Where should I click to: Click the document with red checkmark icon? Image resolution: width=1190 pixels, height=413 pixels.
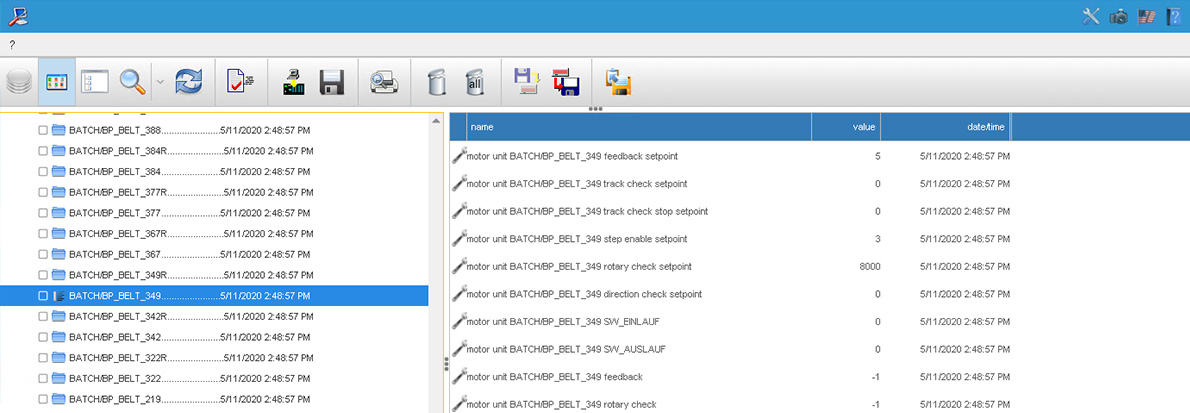click(x=241, y=81)
